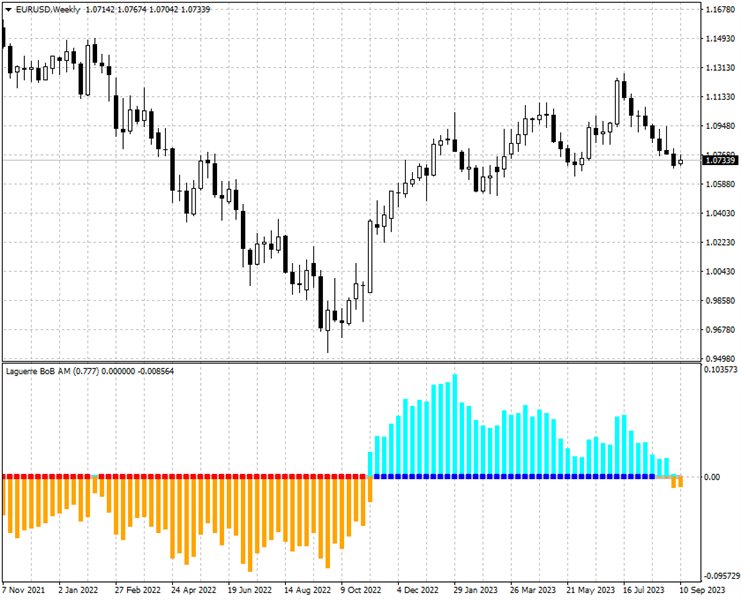This screenshot has width=741, height=600.
Task: Click the 14 Aug 2022 date label
Action: [307, 590]
